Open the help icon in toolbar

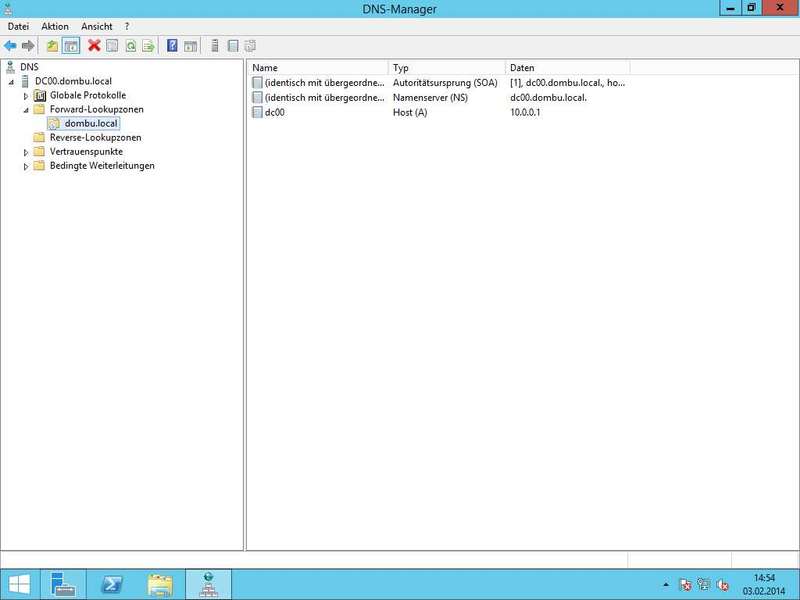pyautogui.click(x=172, y=45)
